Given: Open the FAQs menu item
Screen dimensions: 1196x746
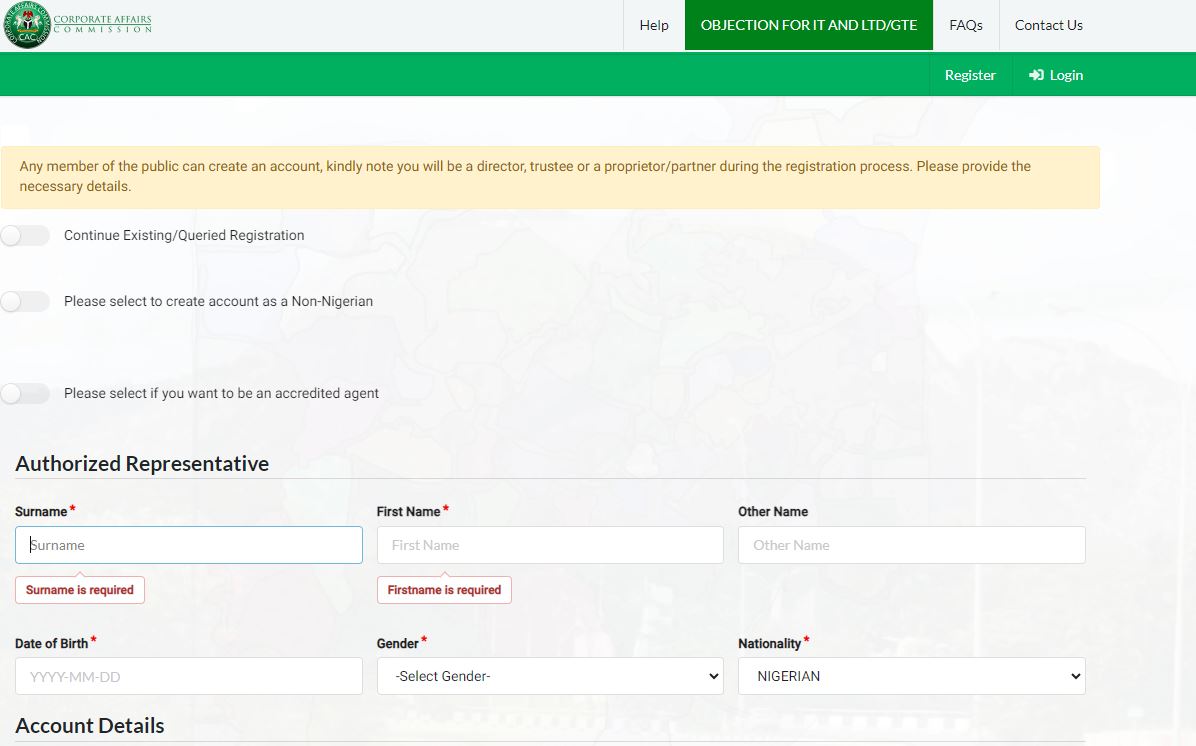Looking at the screenshot, I should coord(965,25).
